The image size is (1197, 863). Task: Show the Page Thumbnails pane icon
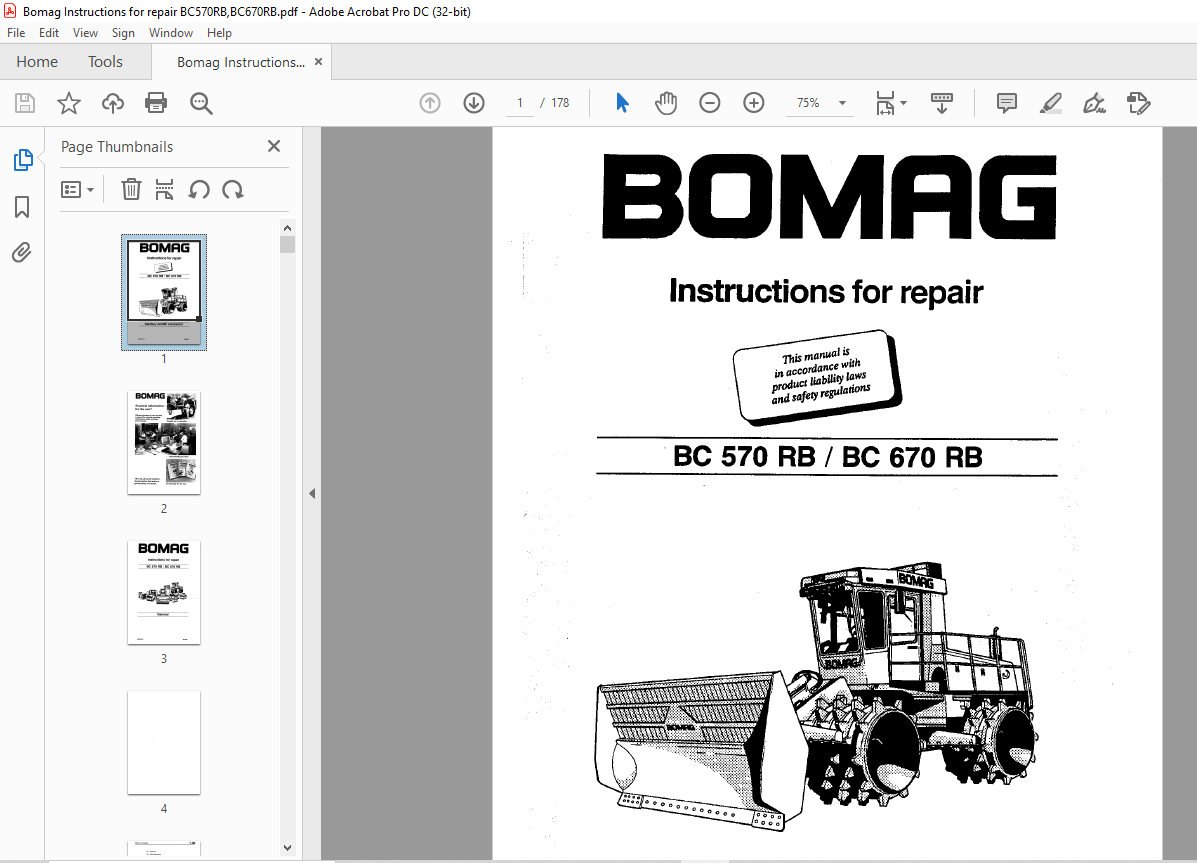pyautogui.click(x=23, y=160)
